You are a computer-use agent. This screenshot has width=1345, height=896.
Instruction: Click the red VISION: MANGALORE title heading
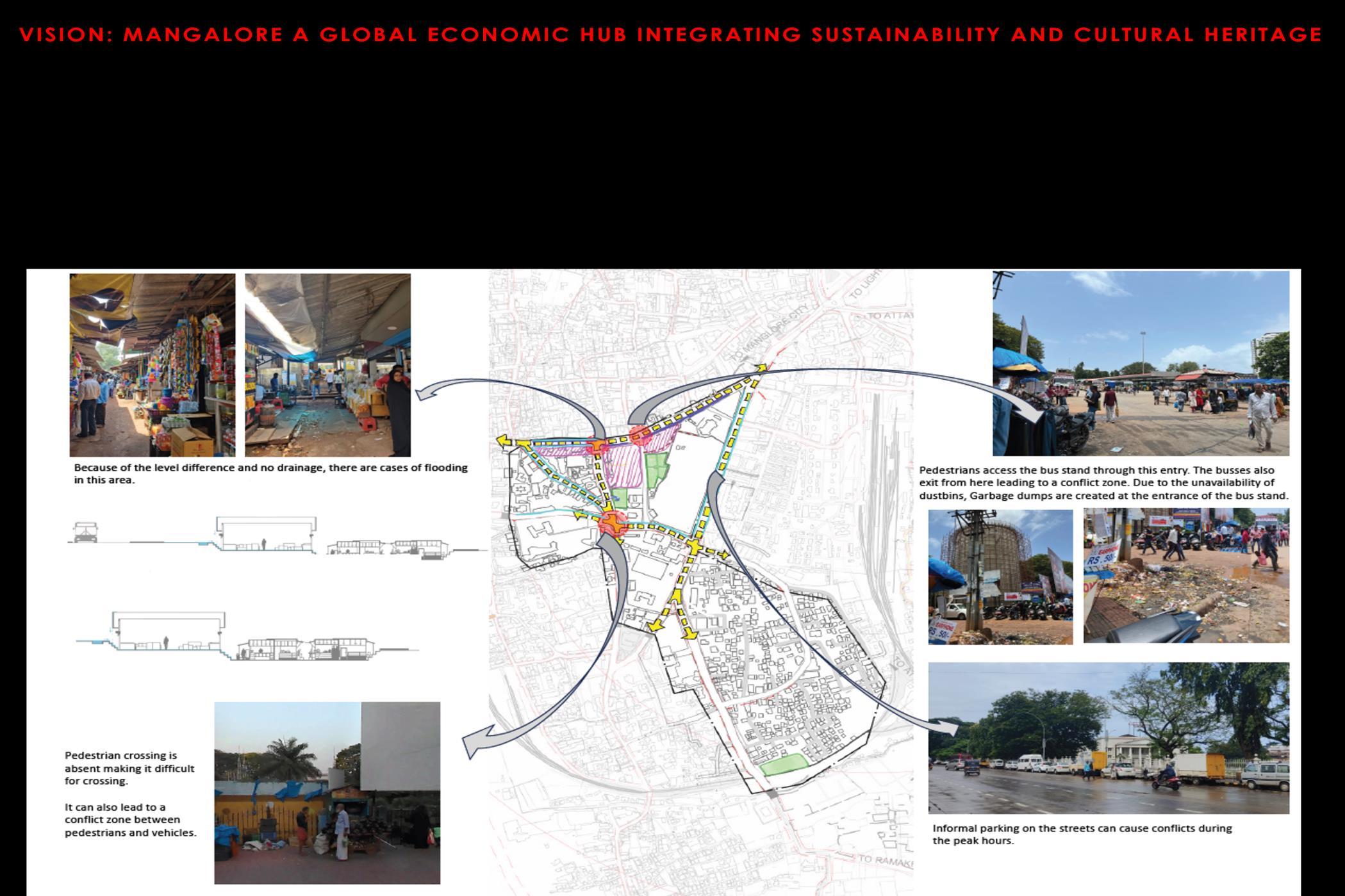tap(671, 35)
